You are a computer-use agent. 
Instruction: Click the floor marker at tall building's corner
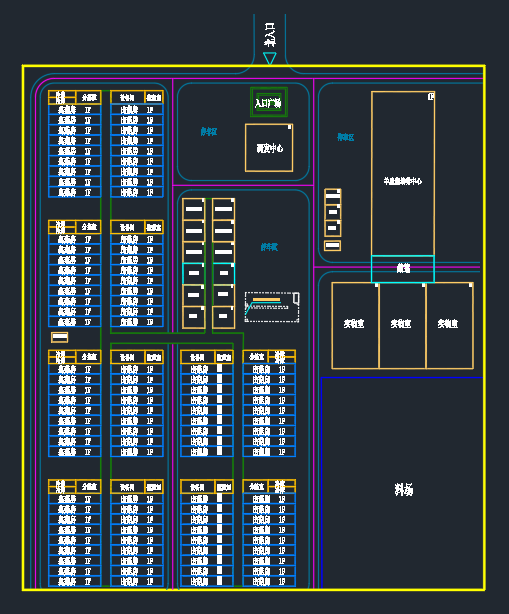coord(431,96)
